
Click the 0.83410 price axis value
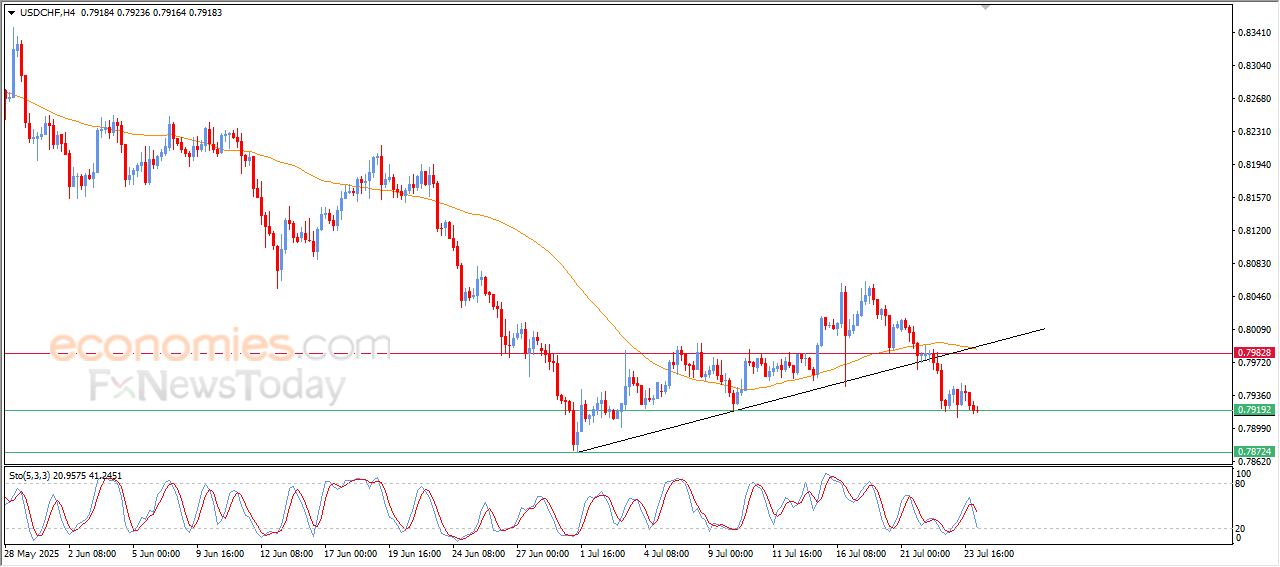1255,33
